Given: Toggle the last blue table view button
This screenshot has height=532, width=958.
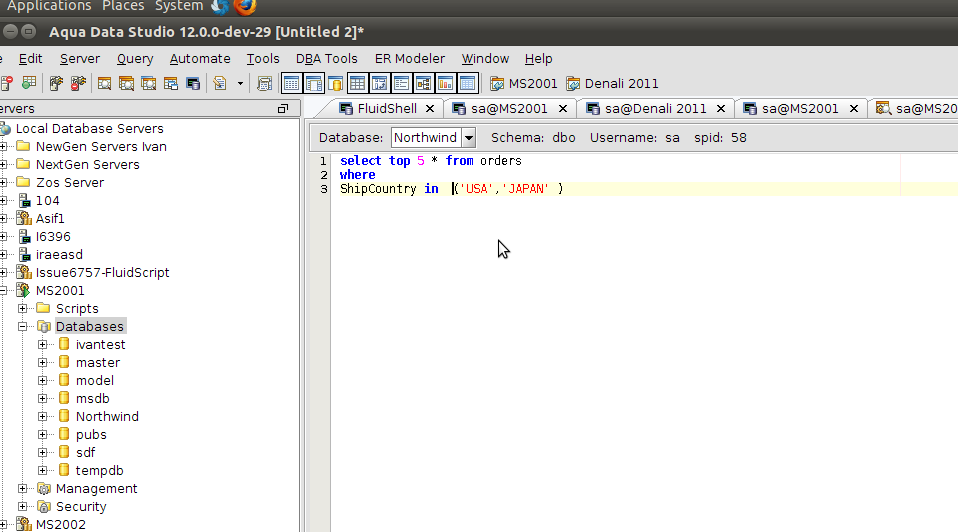Looking at the screenshot, I should point(467,83).
